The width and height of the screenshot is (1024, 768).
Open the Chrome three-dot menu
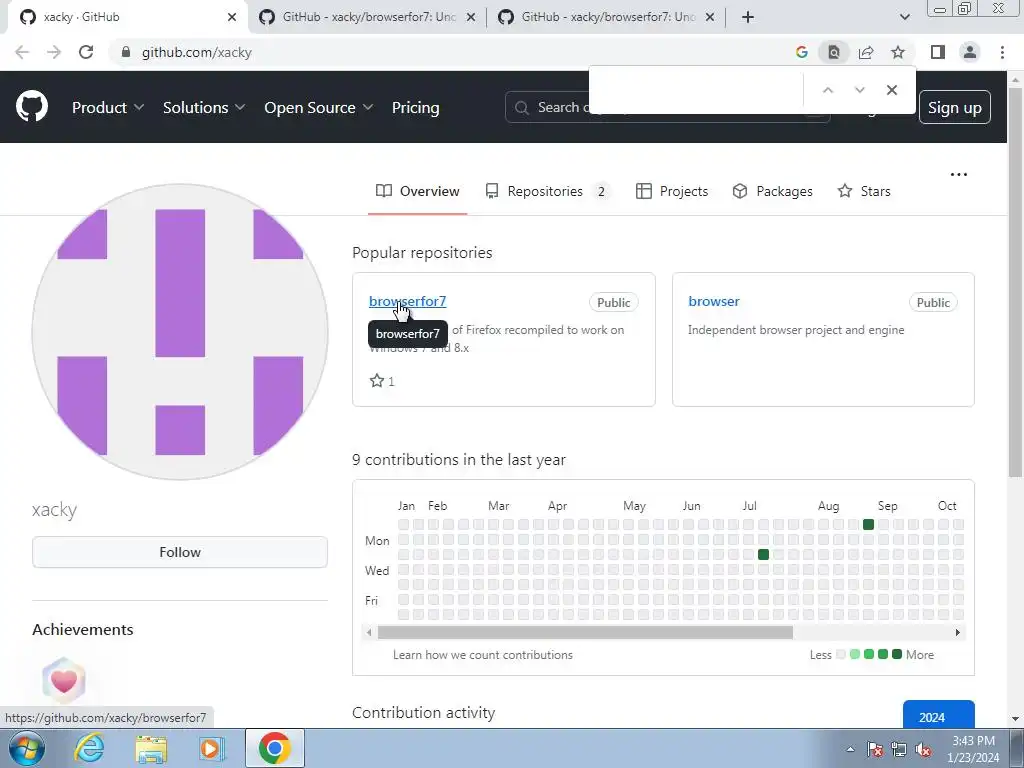(1002, 52)
